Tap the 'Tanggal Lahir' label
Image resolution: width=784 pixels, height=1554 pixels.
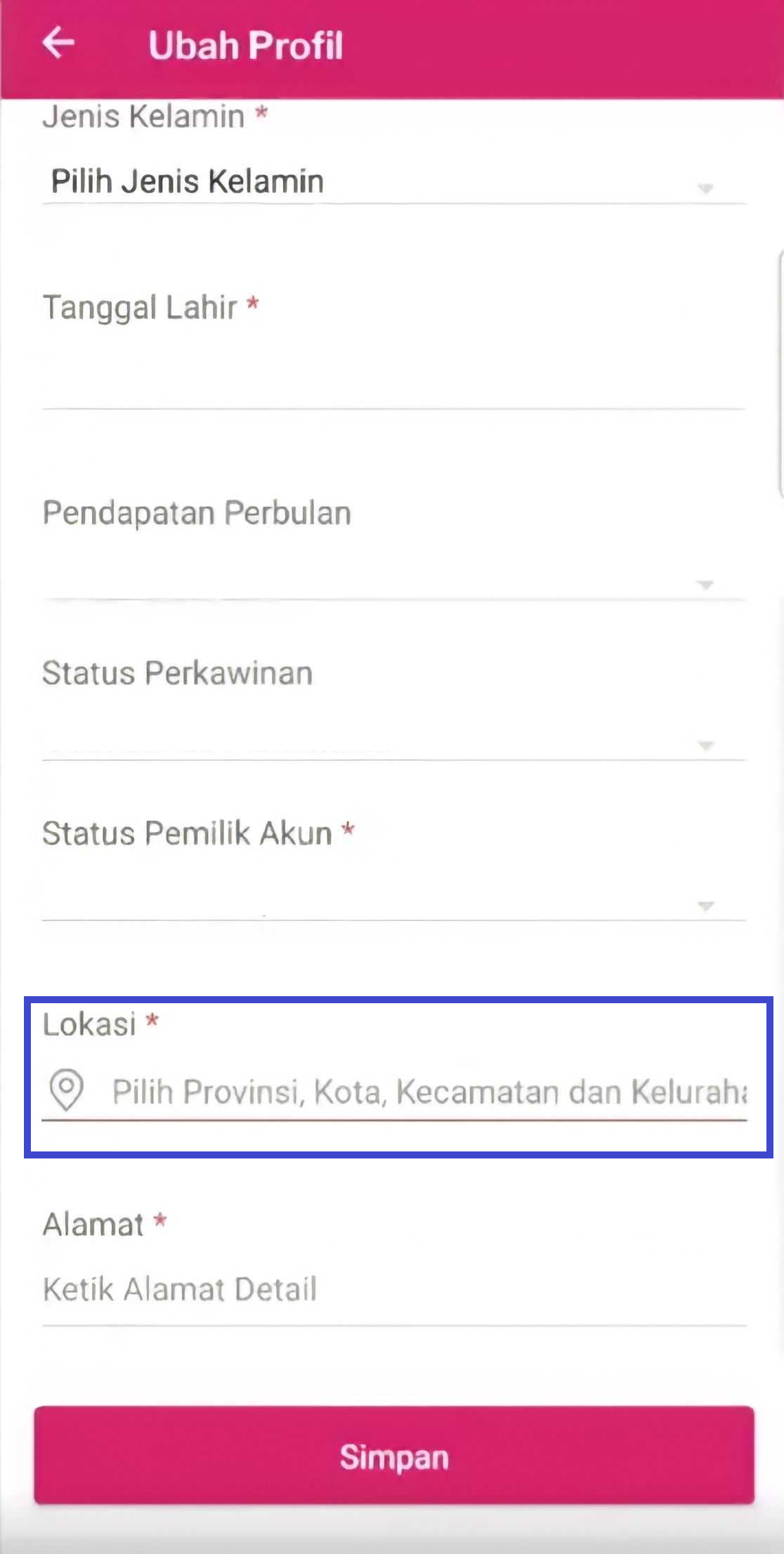(141, 308)
